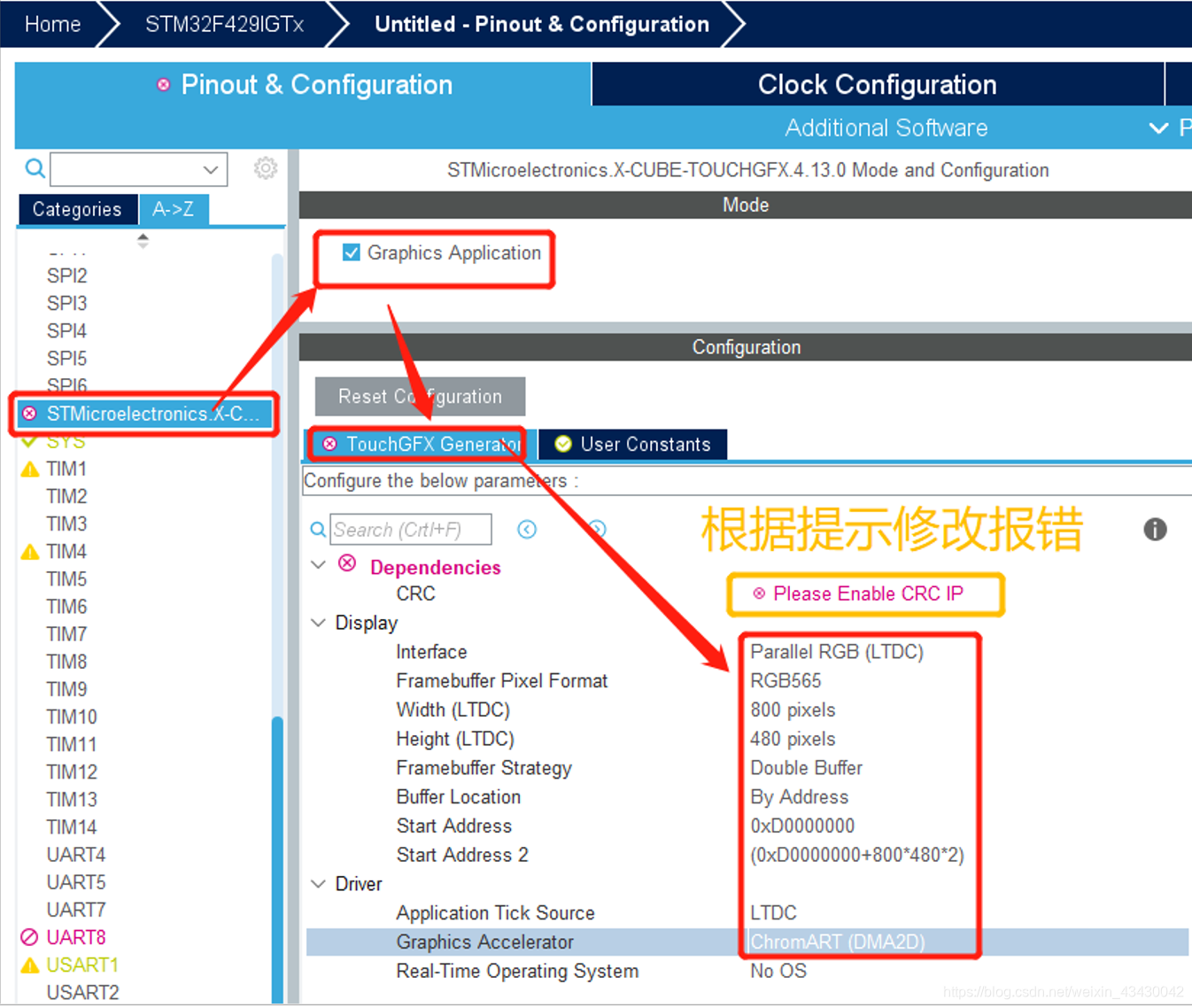Image resolution: width=1192 pixels, height=1008 pixels.
Task: Expand the Additional Software chevron
Action: 1158,128
